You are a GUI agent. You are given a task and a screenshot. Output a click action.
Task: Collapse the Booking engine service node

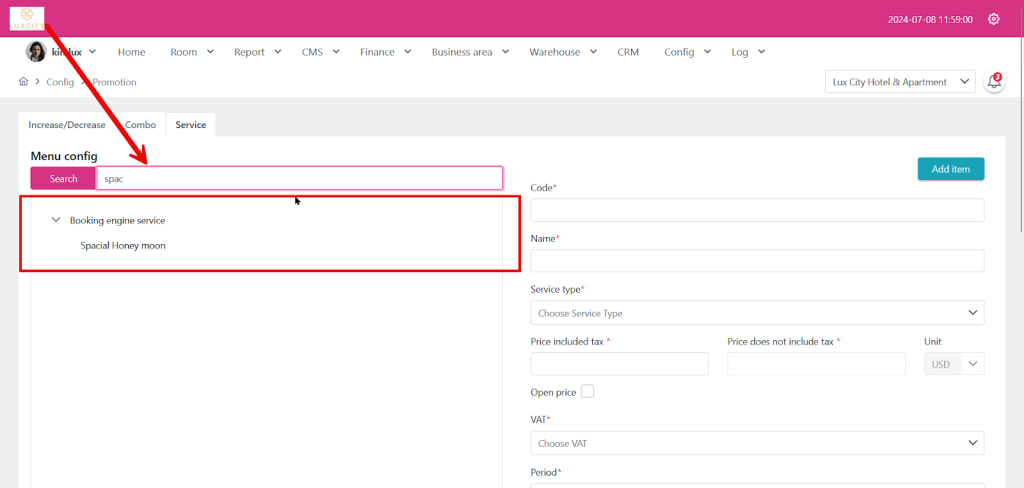coord(56,220)
